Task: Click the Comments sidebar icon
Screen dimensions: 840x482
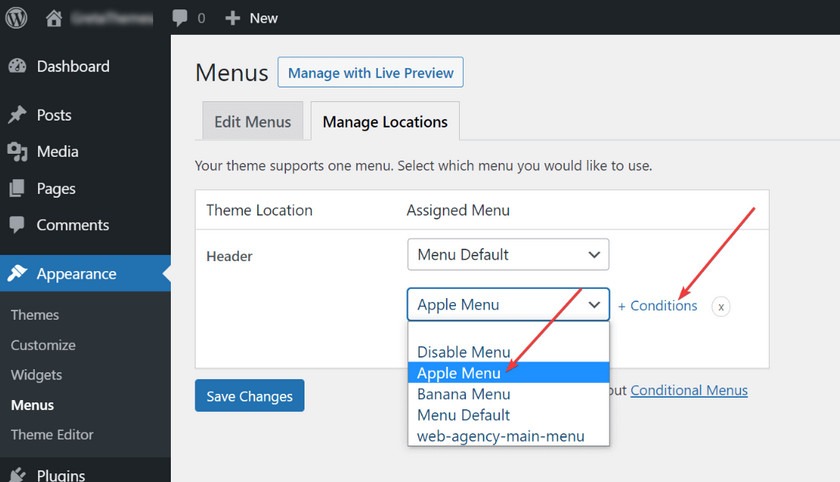Action: (17, 225)
